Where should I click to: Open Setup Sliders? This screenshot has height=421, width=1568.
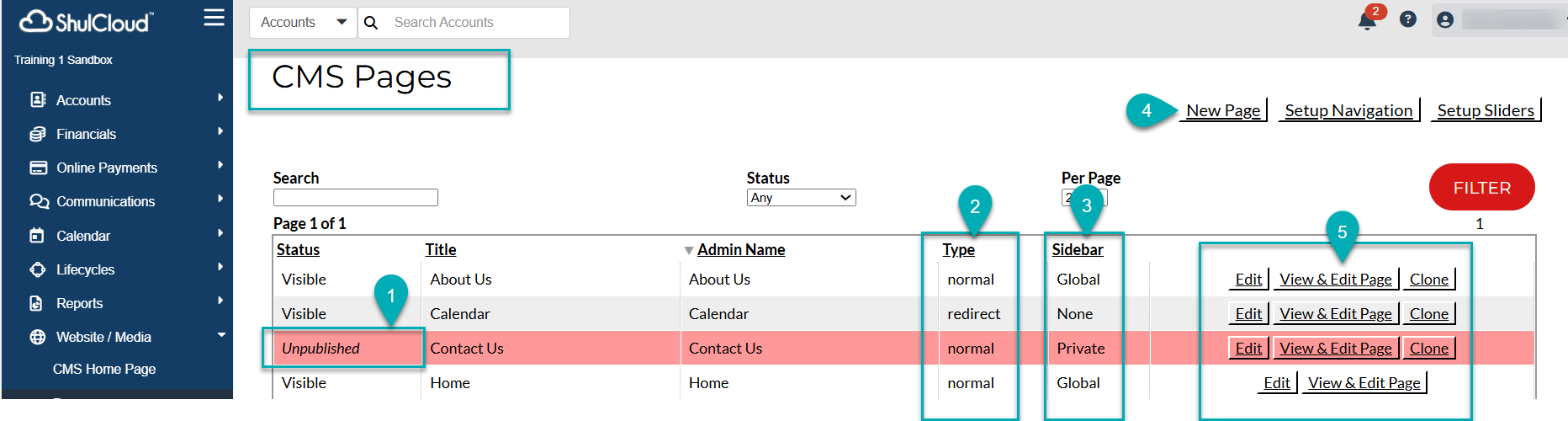pyautogui.click(x=1486, y=110)
